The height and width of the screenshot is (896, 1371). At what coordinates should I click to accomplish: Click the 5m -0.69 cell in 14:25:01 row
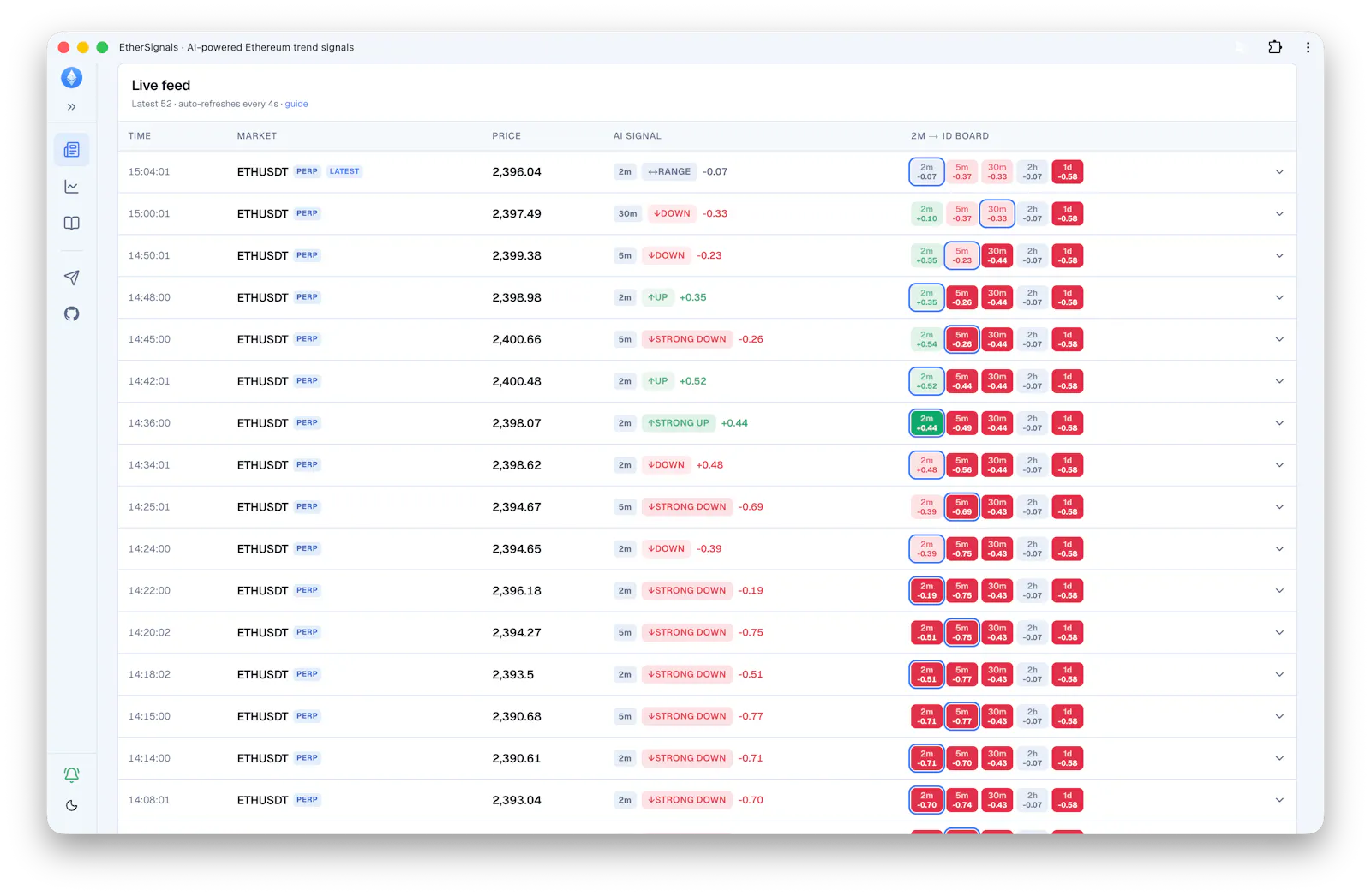pos(962,507)
